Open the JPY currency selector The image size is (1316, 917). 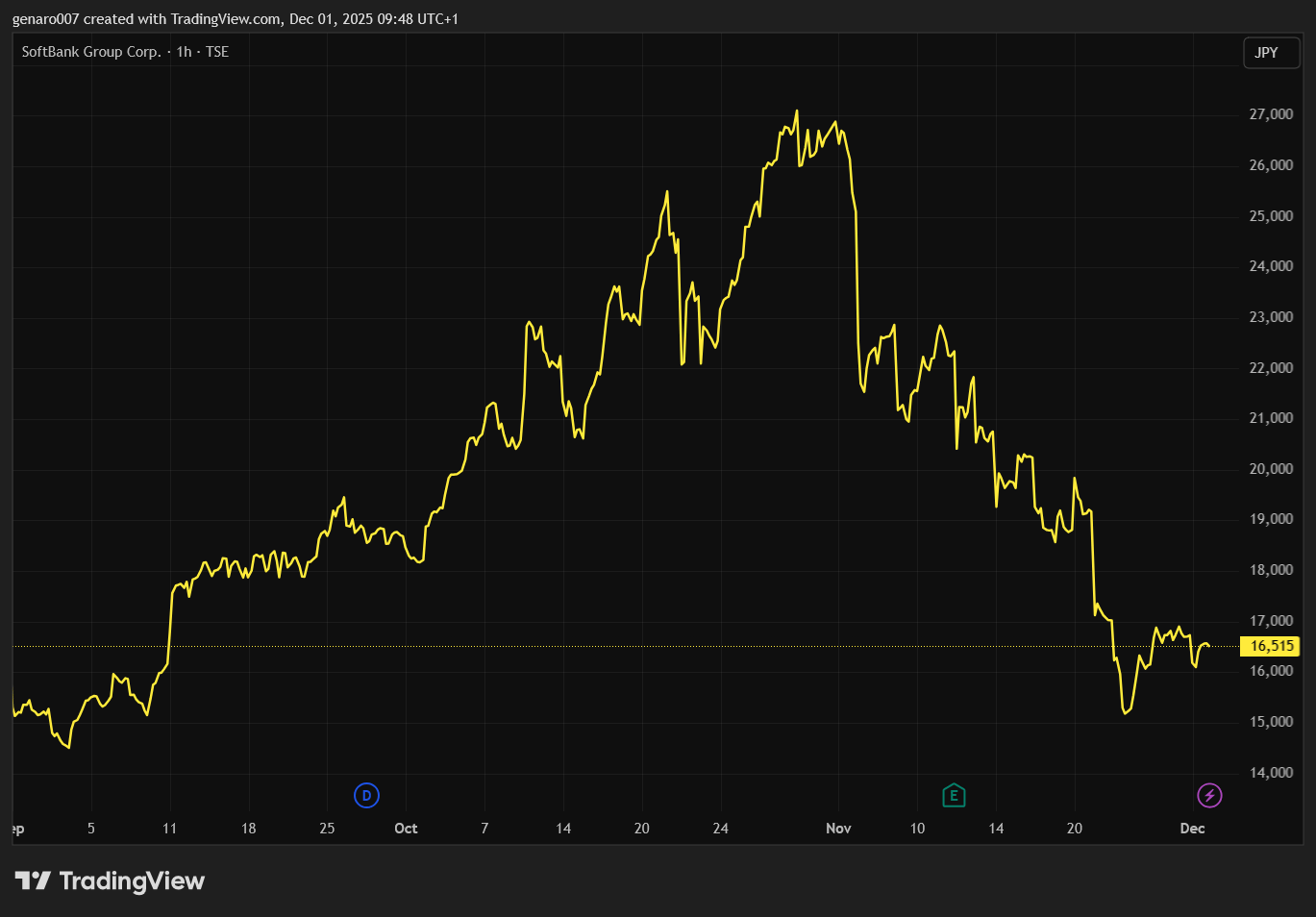pyautogui.click(x=1269, y=53)
